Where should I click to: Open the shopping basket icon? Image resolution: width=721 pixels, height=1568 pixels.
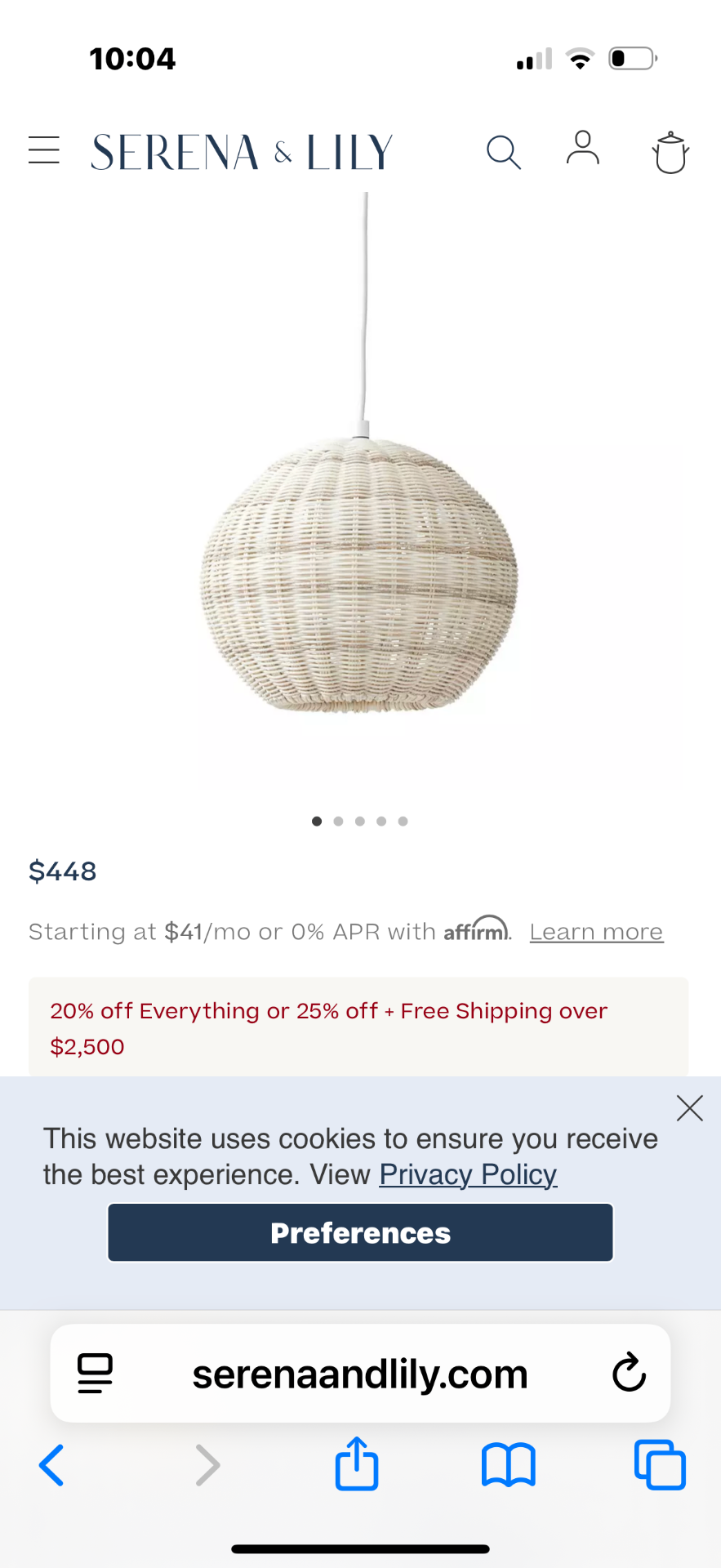[x=670, y=153]
